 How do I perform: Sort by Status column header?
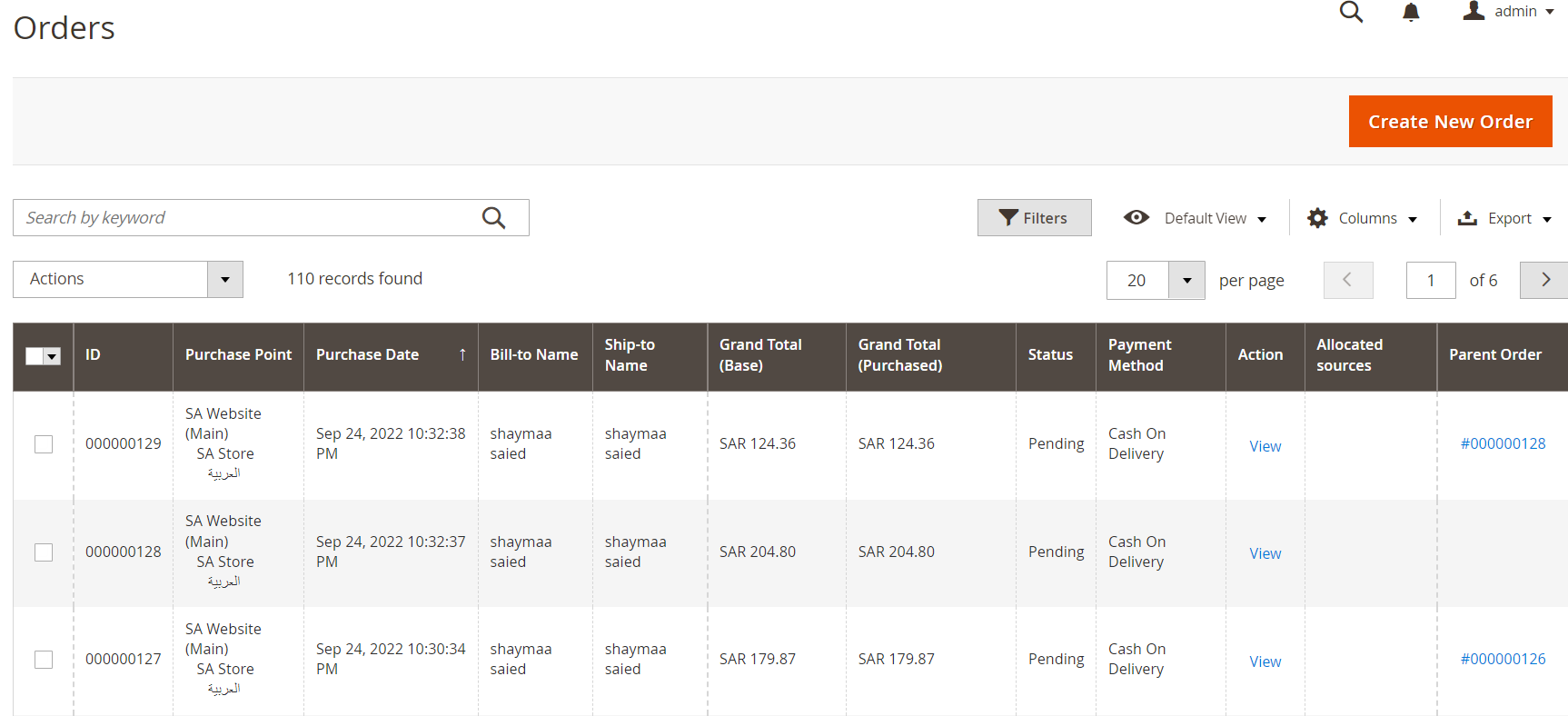tap(1050, 355)
